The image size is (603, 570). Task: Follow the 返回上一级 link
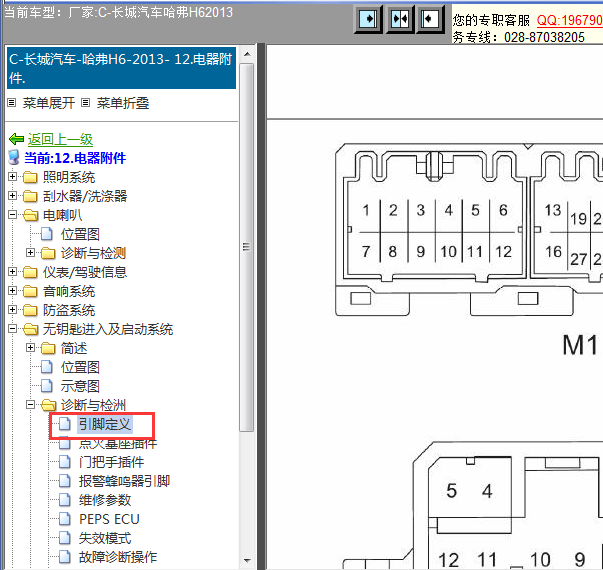pos(60,140)
